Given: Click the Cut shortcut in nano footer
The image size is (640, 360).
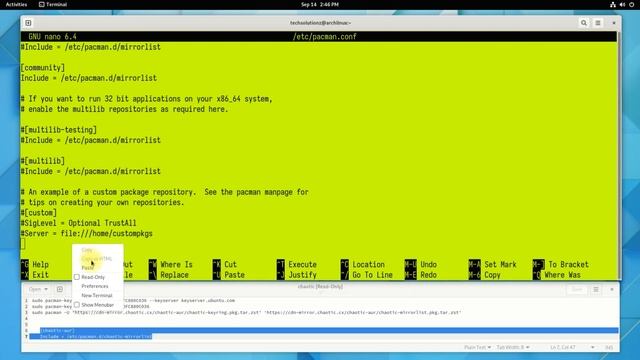Looking at the screenshot, I should click(x=224, y=264).
